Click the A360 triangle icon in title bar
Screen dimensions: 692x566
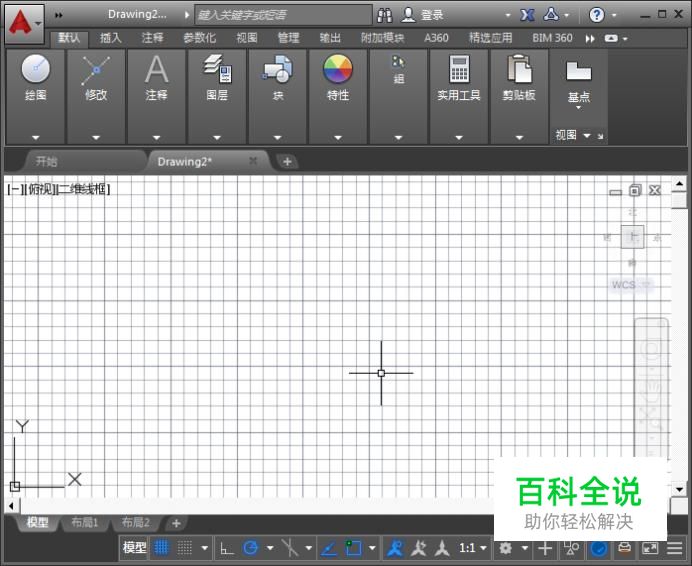click(551, 15)
